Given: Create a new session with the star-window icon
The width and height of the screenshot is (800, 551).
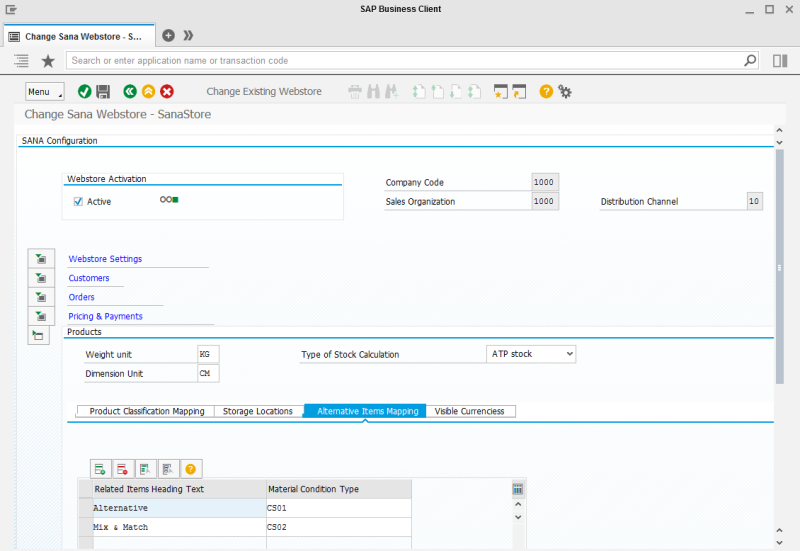Looking at the screenshot, I should click(x=501, y=92).
